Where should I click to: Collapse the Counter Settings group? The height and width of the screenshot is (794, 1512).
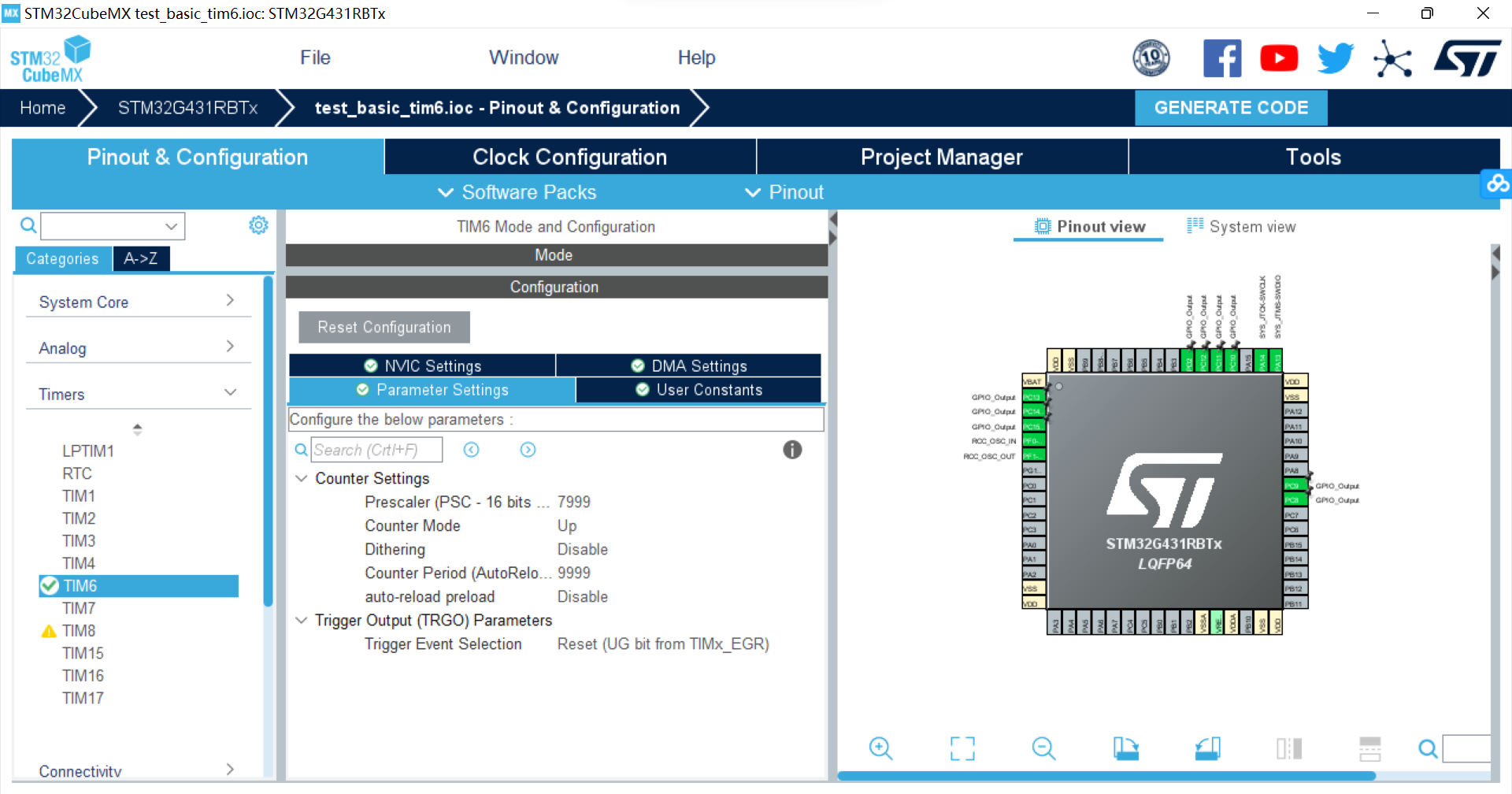point(301,478)
